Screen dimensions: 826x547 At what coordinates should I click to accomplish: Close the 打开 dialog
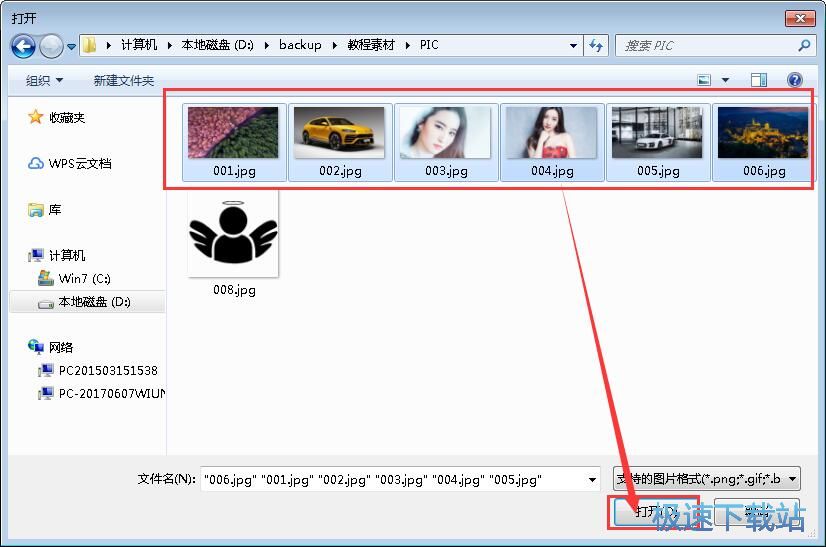[x=800, y=18]
